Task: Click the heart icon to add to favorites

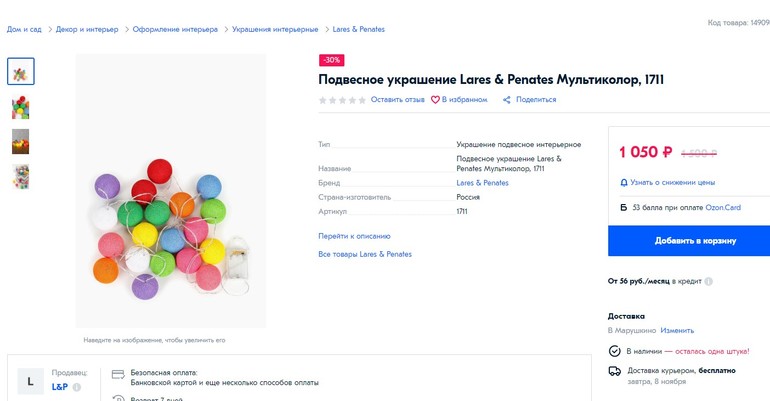Action: tap(436, 100)
